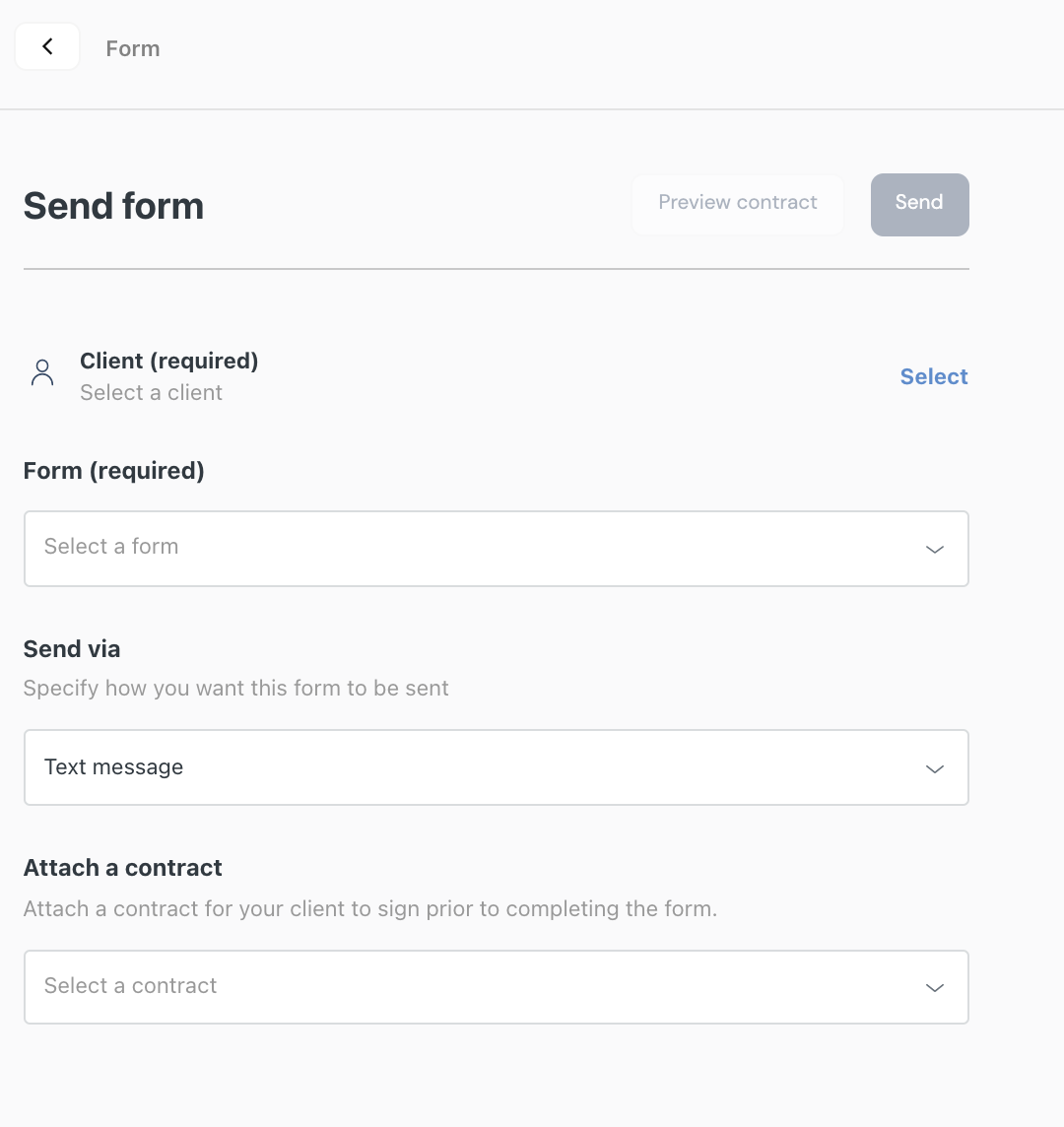Screen dimensions: 1064x1127
Task: Click the chevron in Select a contract field
Action: 934,987
